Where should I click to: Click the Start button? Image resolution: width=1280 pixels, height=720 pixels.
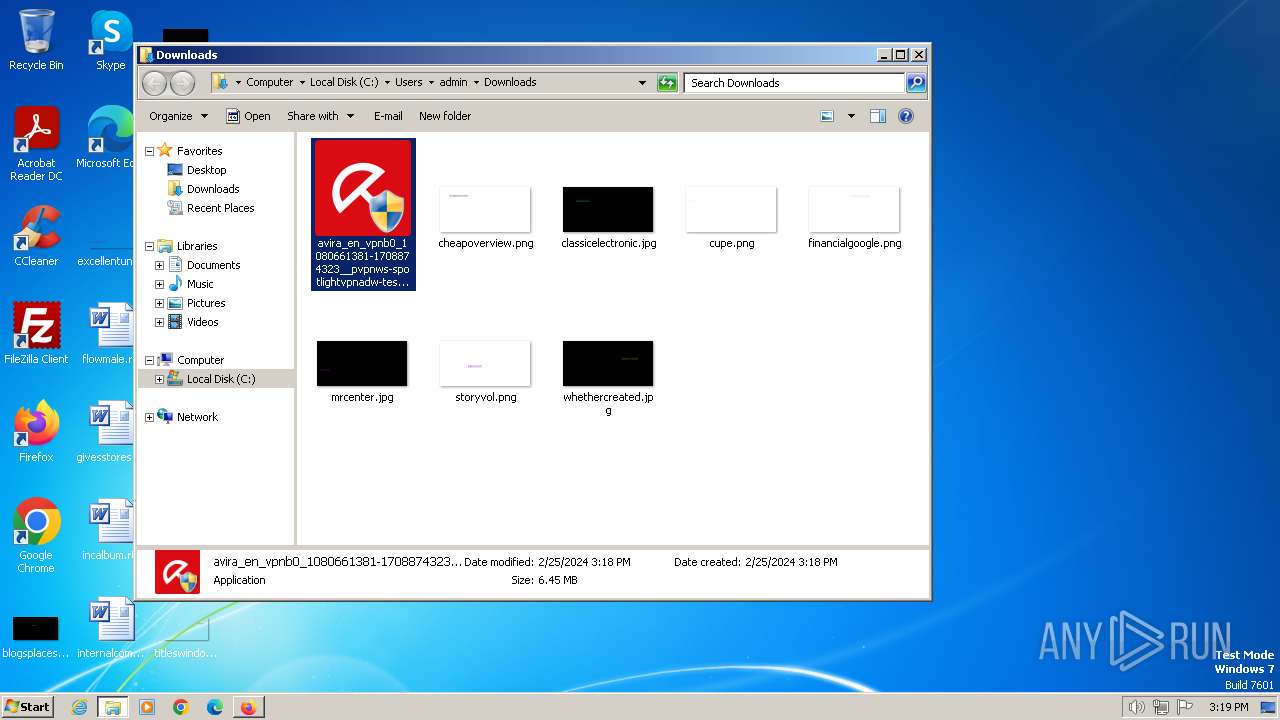click(x=28, y=706)
